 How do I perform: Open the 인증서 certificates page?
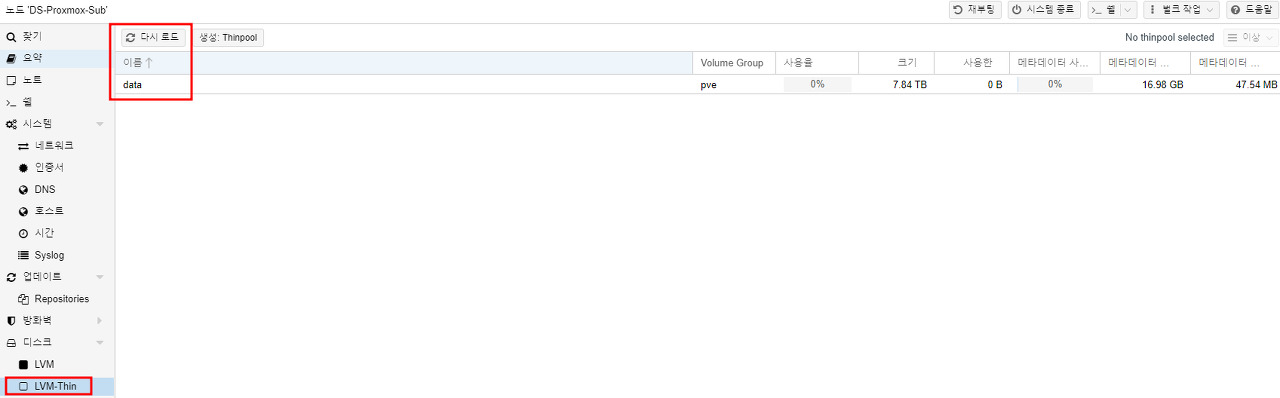[x=57, y=168]
